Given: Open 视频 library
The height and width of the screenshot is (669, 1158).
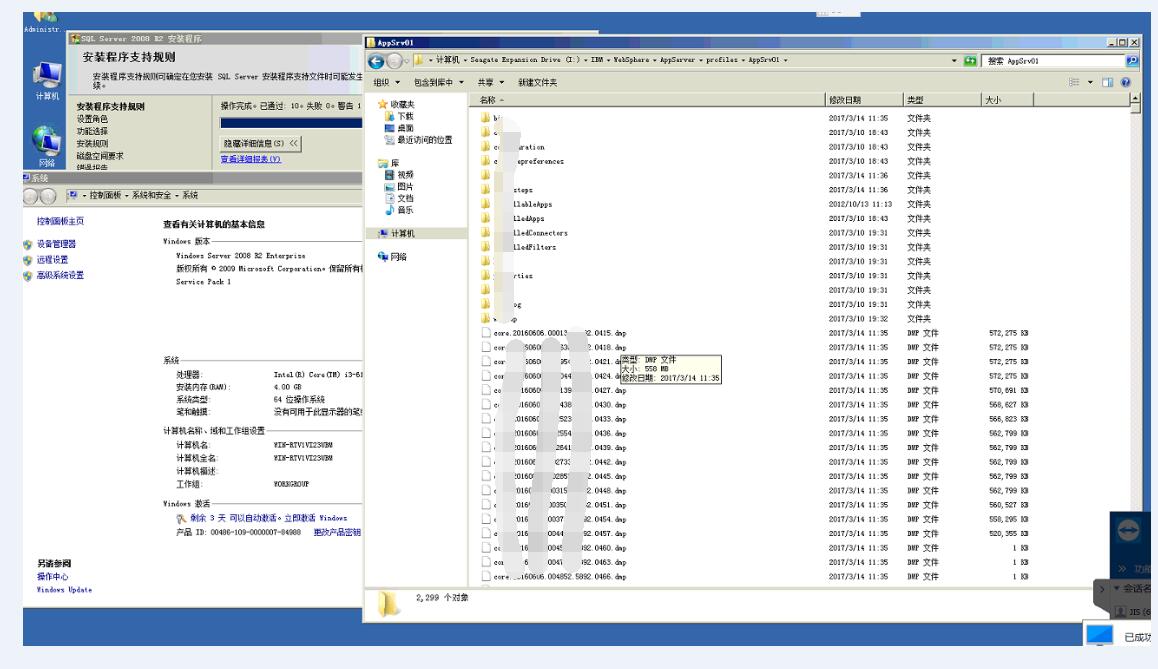Looking at the screenshot, I should click(x=400, y=174).
